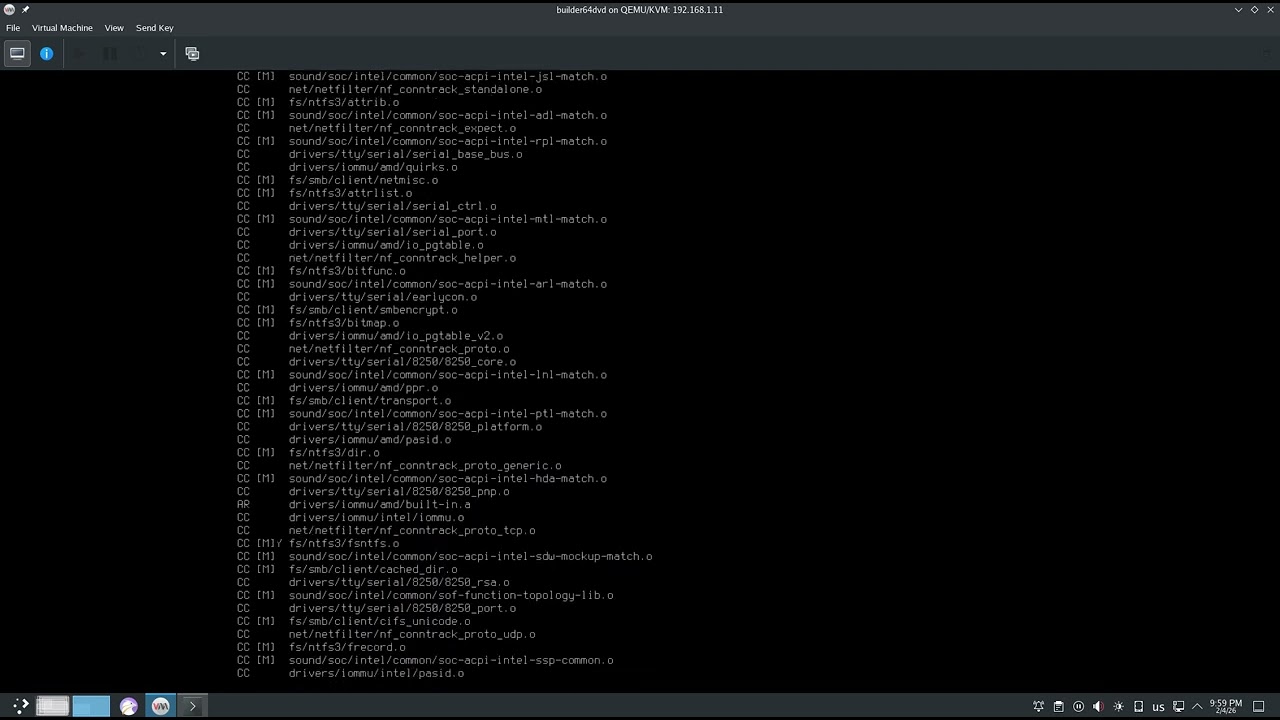
Task: Open the Konsole terminal taskbar entry
Action: (192, 706)
